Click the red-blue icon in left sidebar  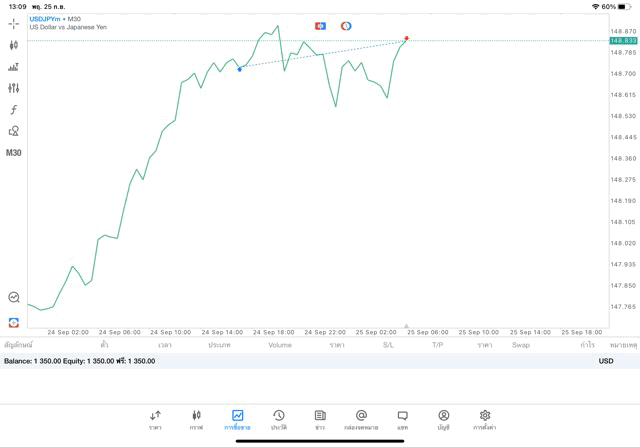coord(13,322)
